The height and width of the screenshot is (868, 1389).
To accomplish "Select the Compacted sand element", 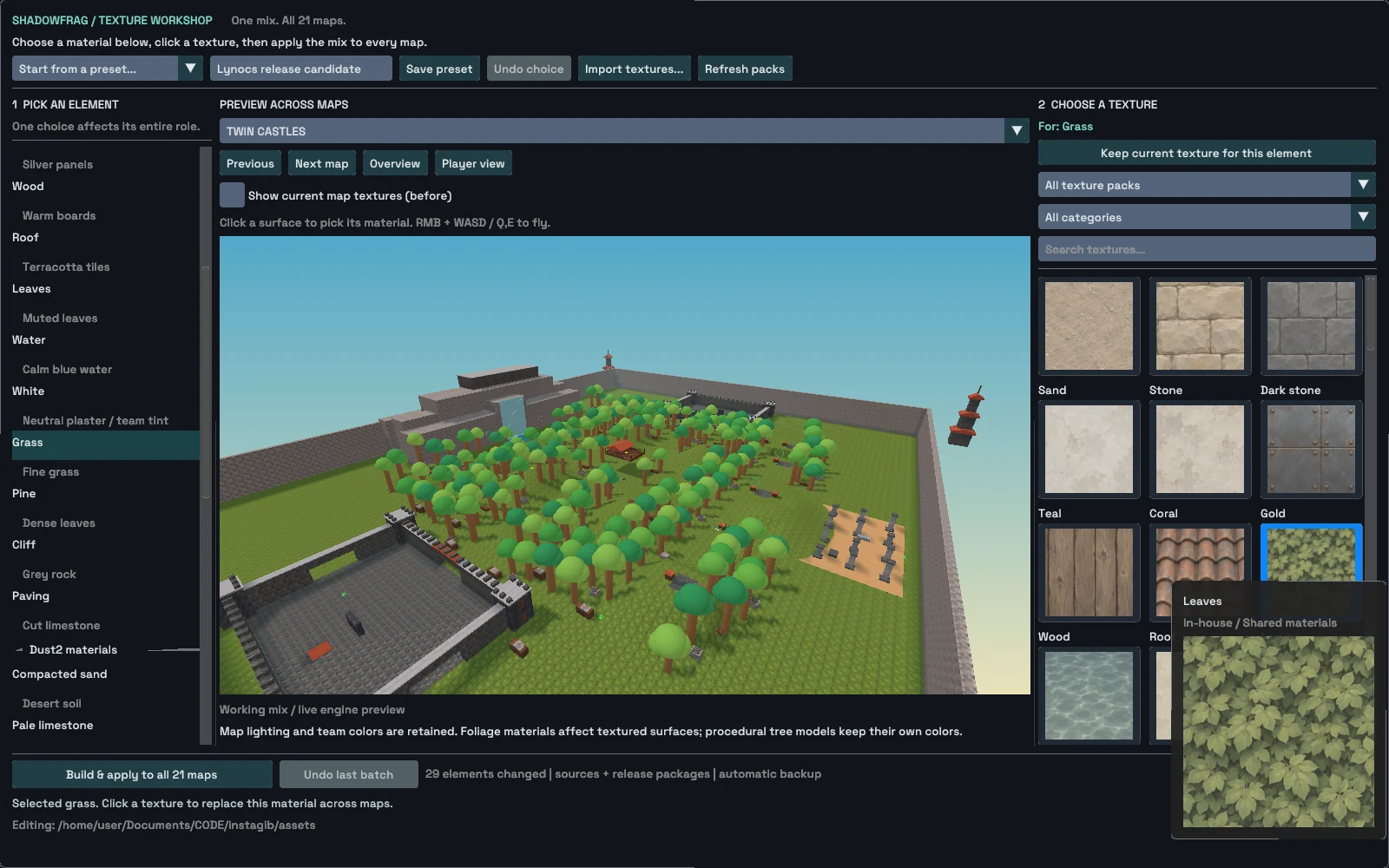I will click(105, 674).
